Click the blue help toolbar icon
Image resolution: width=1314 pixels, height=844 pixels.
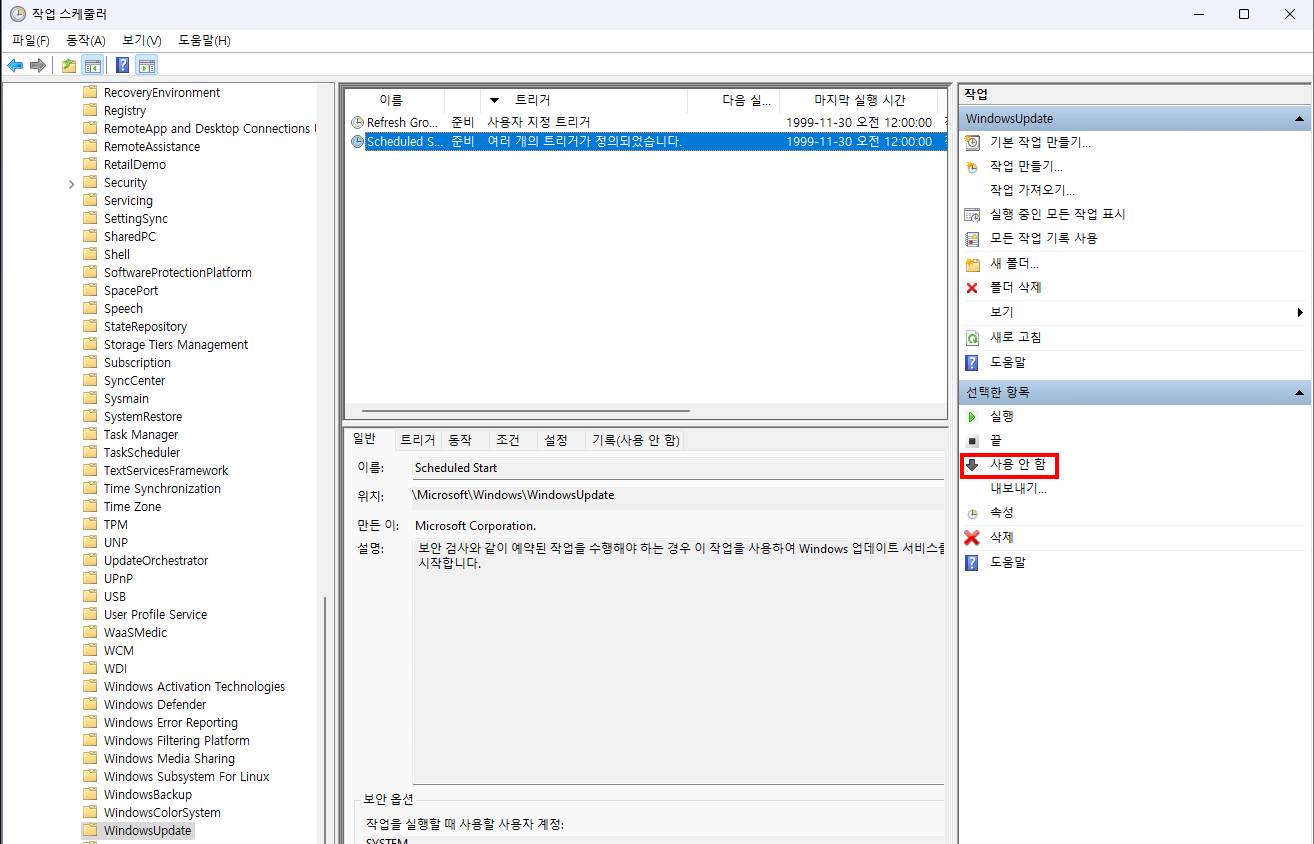122,66
